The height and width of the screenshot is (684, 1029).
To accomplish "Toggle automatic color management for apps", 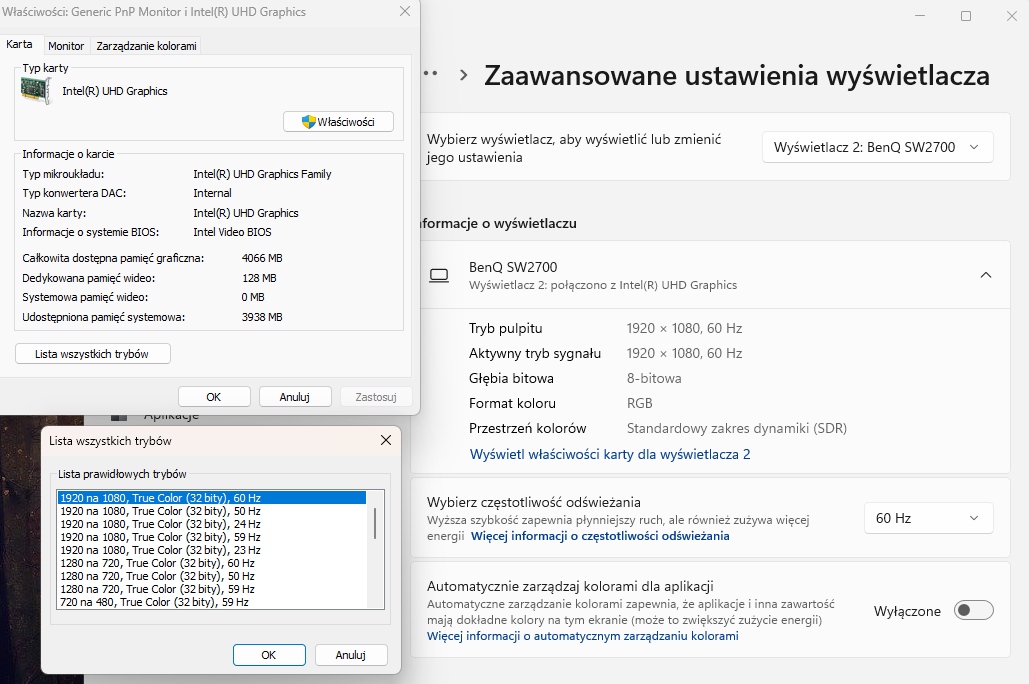I will point(974,610).
